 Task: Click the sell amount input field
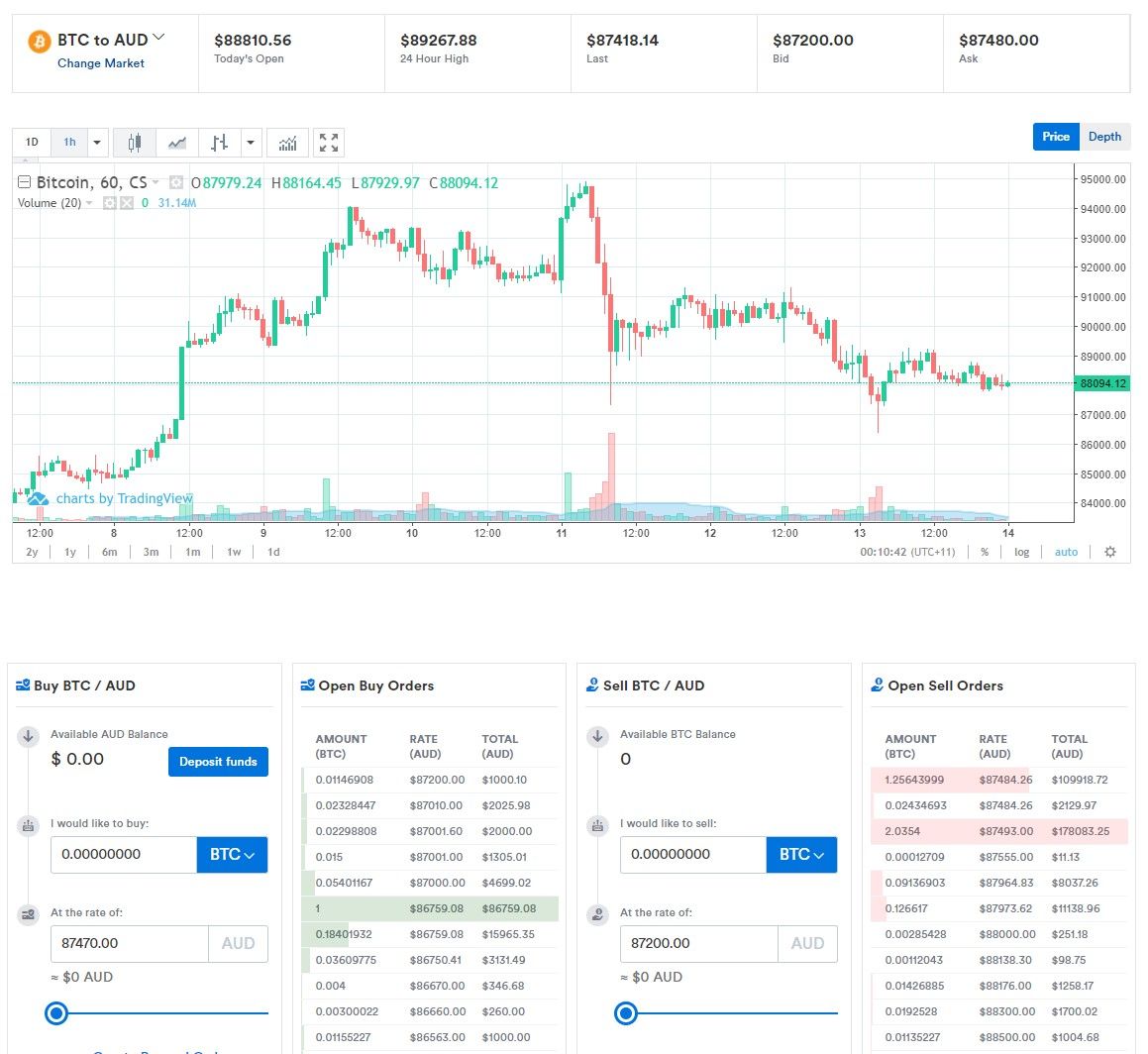pos(693,855)
